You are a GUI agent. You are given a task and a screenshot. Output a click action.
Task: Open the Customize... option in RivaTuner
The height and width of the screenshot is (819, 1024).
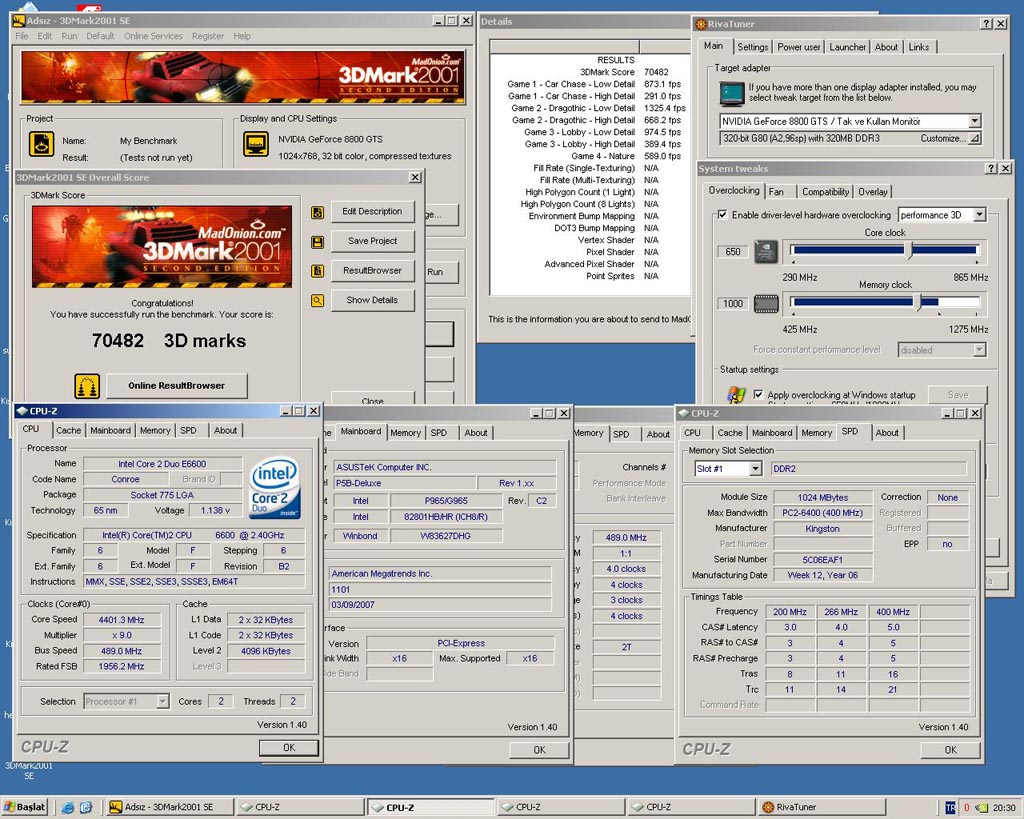click(943, 138)
